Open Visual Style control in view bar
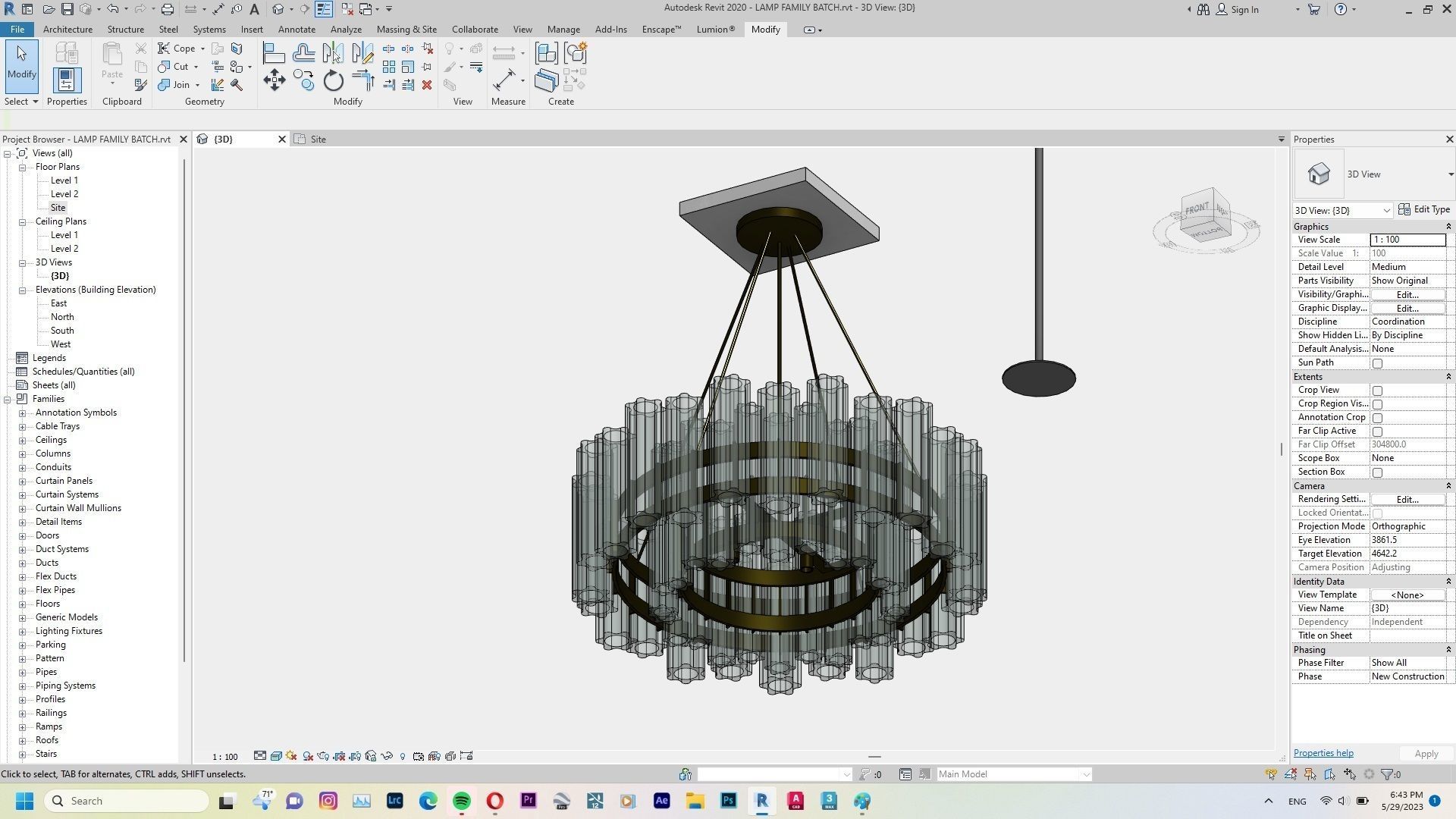 click(276, 756)
